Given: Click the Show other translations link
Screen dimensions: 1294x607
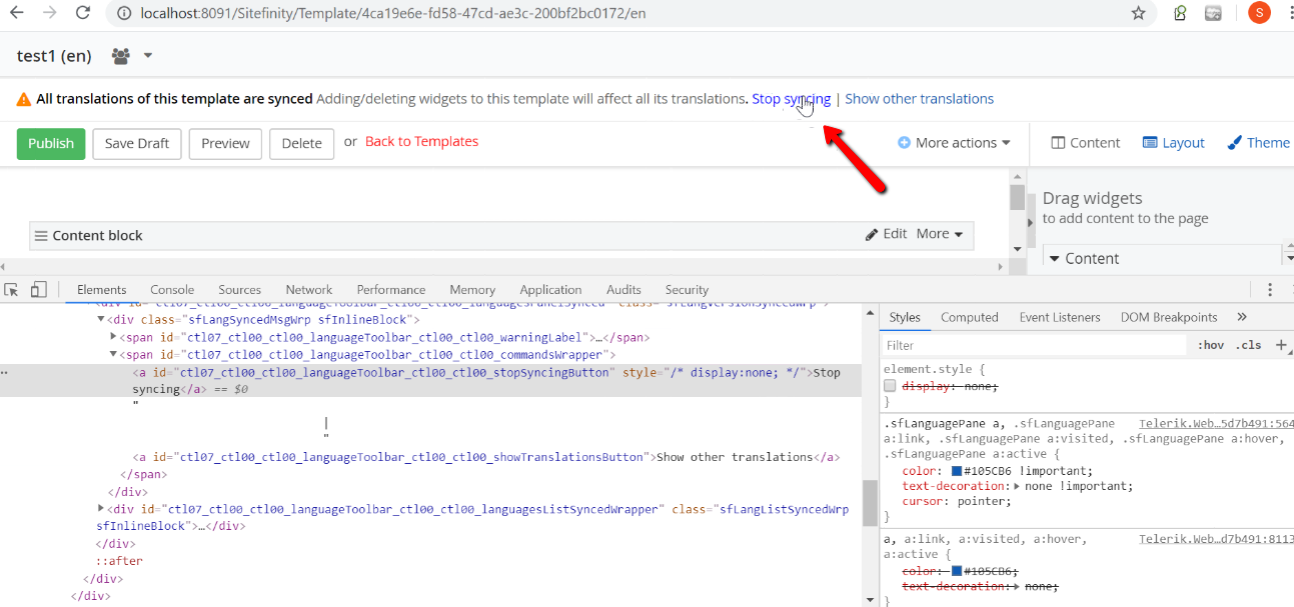Looking at the screenshot, I should click(919, 99).
